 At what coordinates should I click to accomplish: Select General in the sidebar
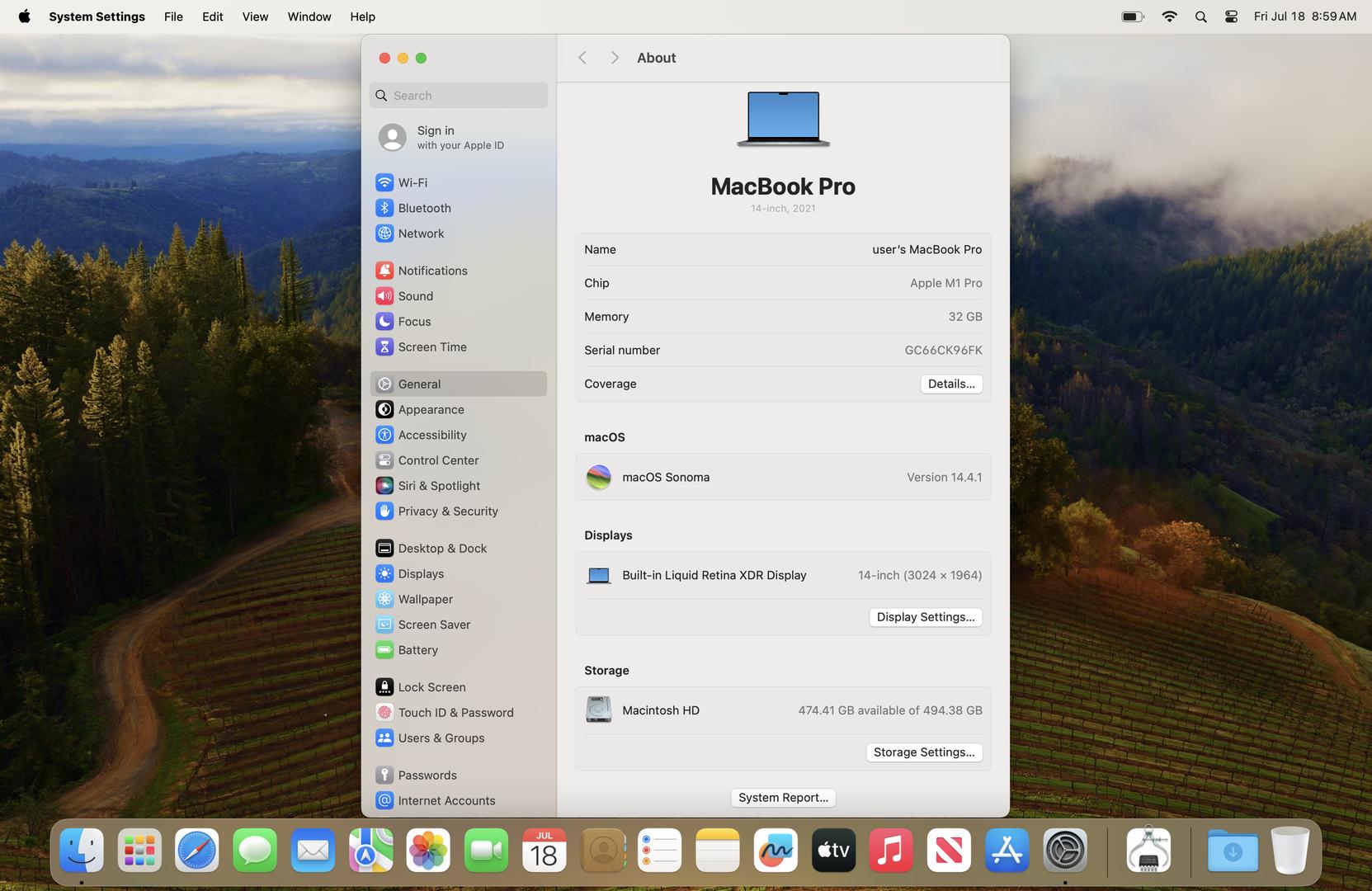coord(458,384)
